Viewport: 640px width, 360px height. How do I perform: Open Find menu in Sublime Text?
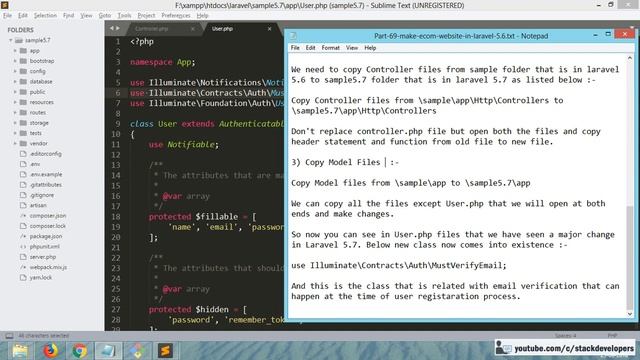coord(69,16)
